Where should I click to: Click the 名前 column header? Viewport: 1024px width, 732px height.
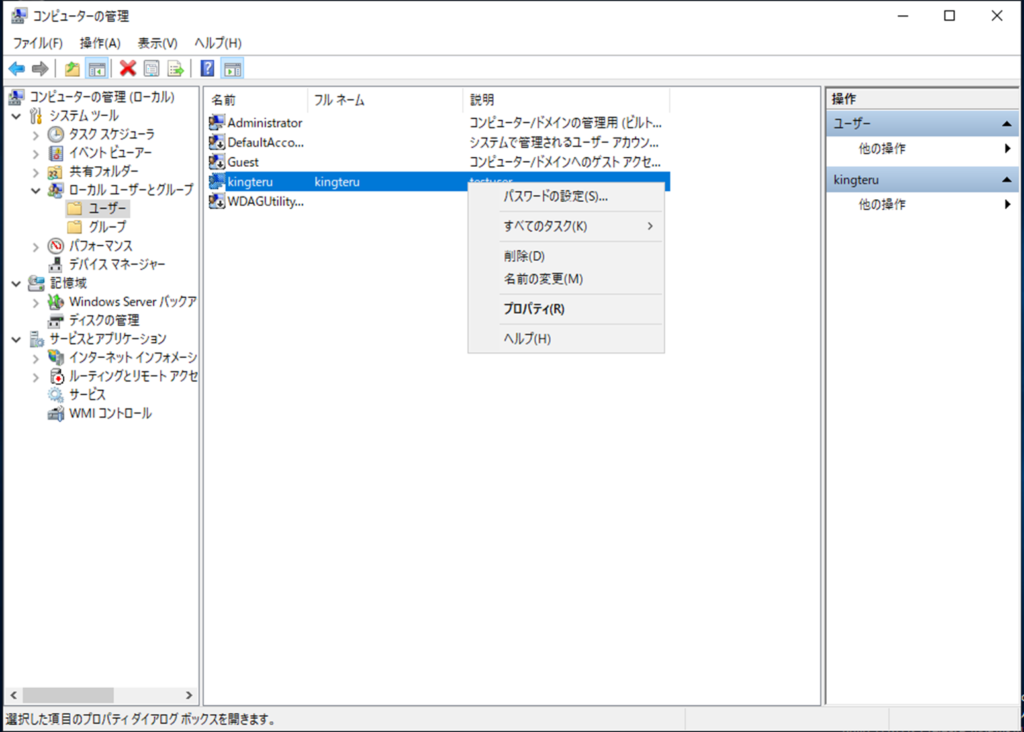click(x=255, y=100)
